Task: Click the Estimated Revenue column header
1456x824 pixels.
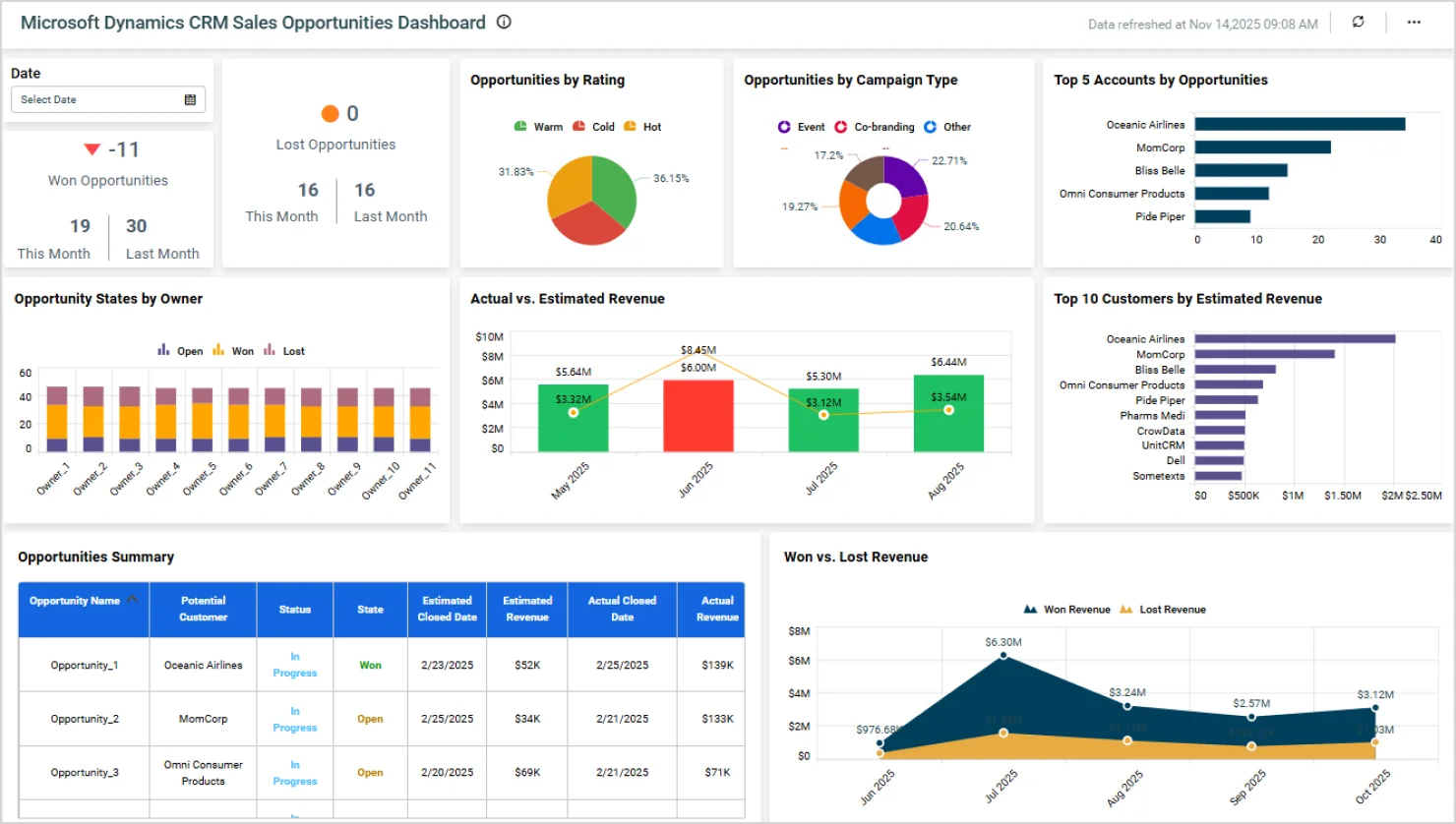Action: click(527, 609)
